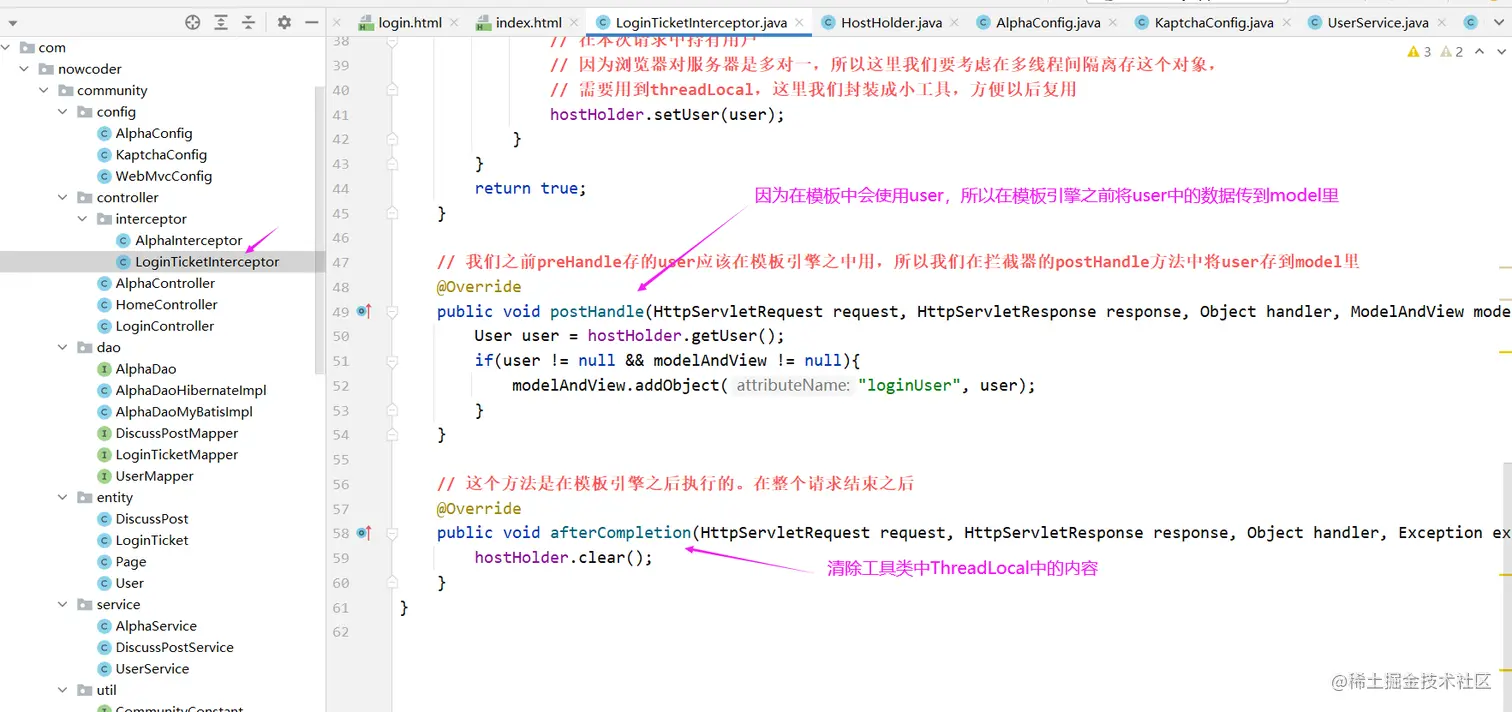Switch to the index.html tab

pos(528,22)
